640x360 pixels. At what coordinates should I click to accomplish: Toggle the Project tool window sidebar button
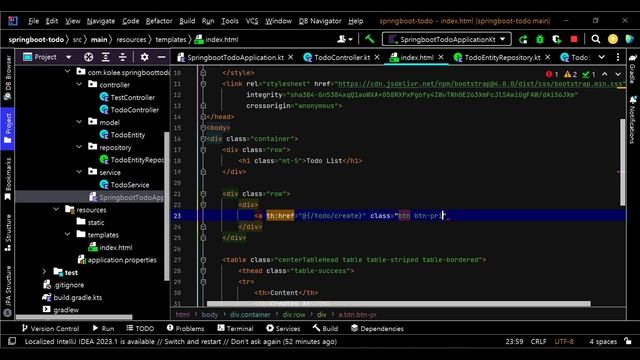[7, 128]
